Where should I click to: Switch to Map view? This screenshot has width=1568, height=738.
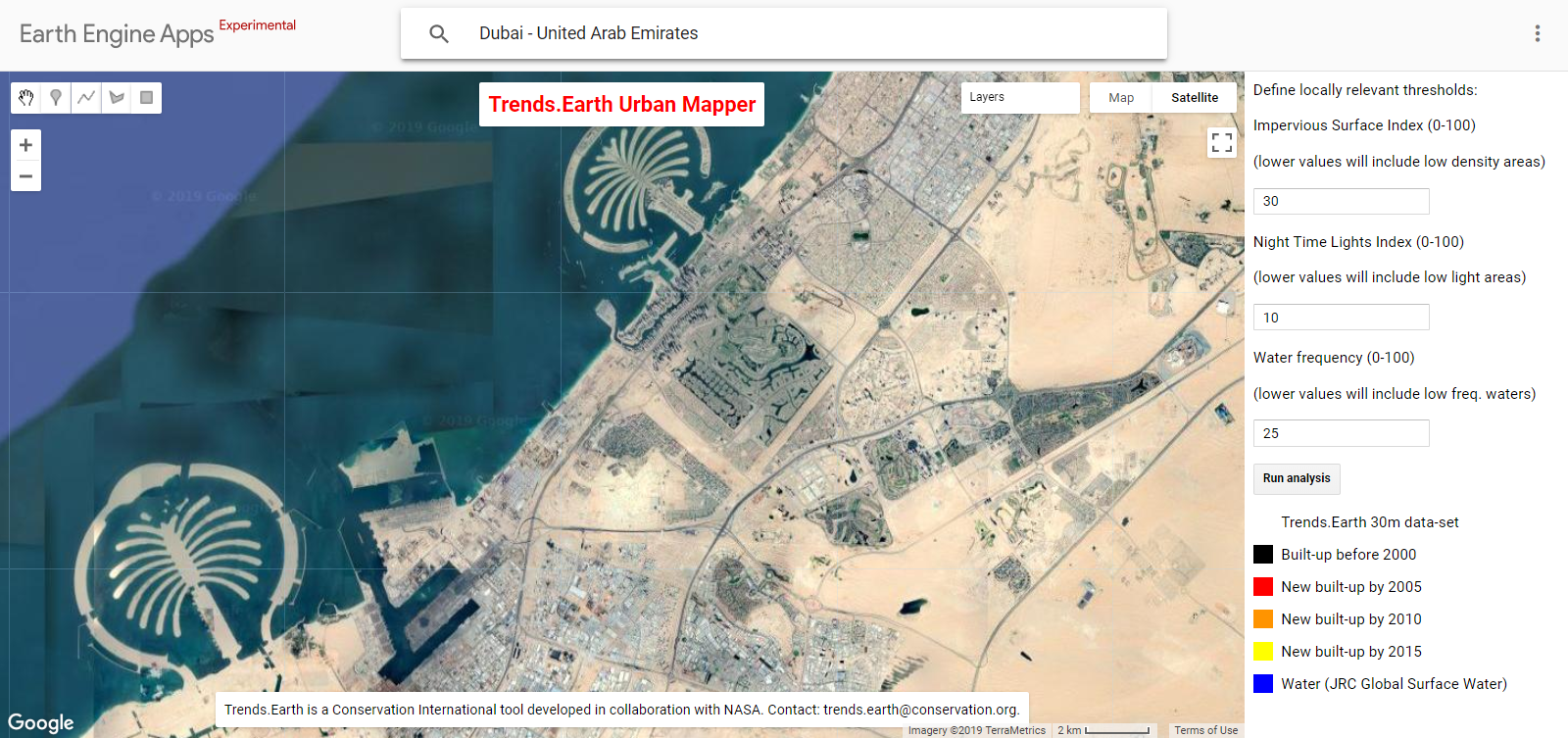tap(1121, 97)
